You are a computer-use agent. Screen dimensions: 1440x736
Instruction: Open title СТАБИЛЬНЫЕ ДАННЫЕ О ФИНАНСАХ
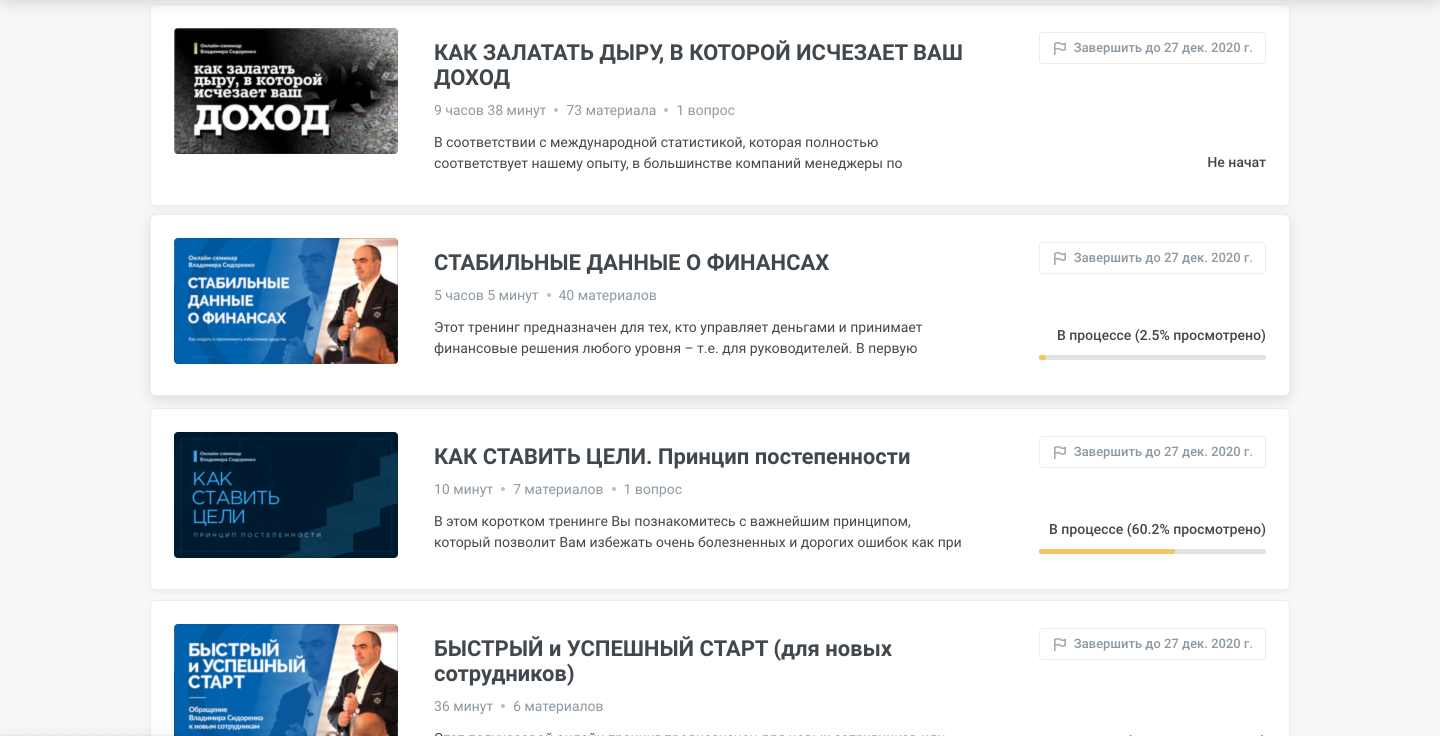coord(631,263)
